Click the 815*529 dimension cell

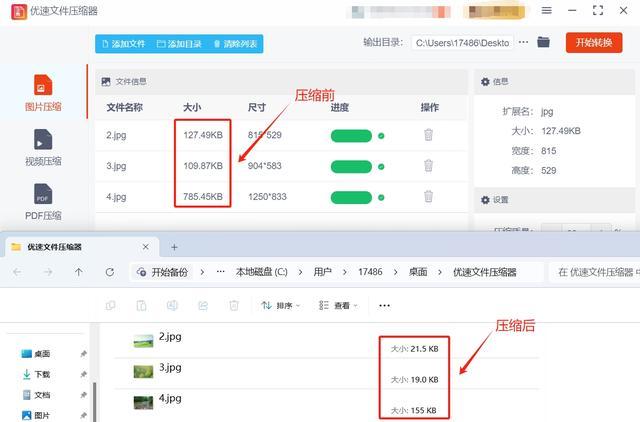[x=264, y=135]
